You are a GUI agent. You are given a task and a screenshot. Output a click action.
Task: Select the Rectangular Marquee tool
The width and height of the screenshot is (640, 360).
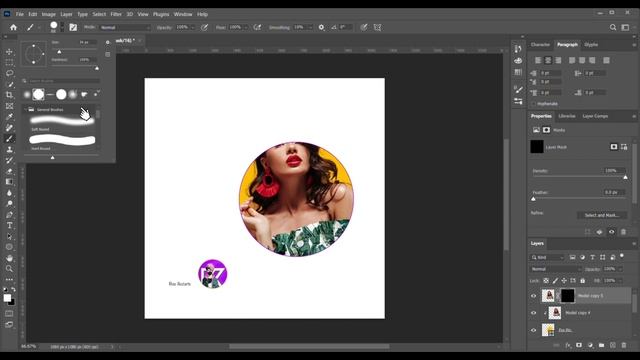tap(9, 62)
